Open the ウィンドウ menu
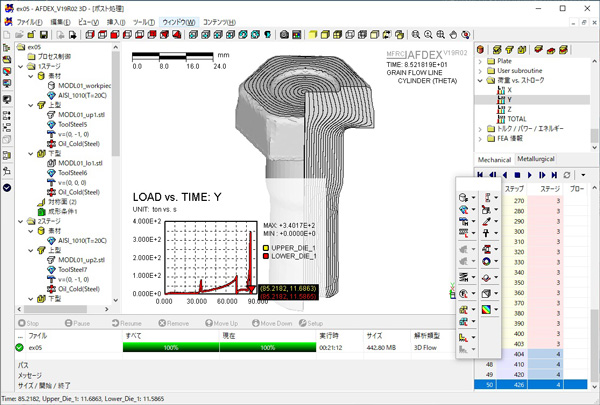Viewport: 600px width, 405px height. (179, 22)
